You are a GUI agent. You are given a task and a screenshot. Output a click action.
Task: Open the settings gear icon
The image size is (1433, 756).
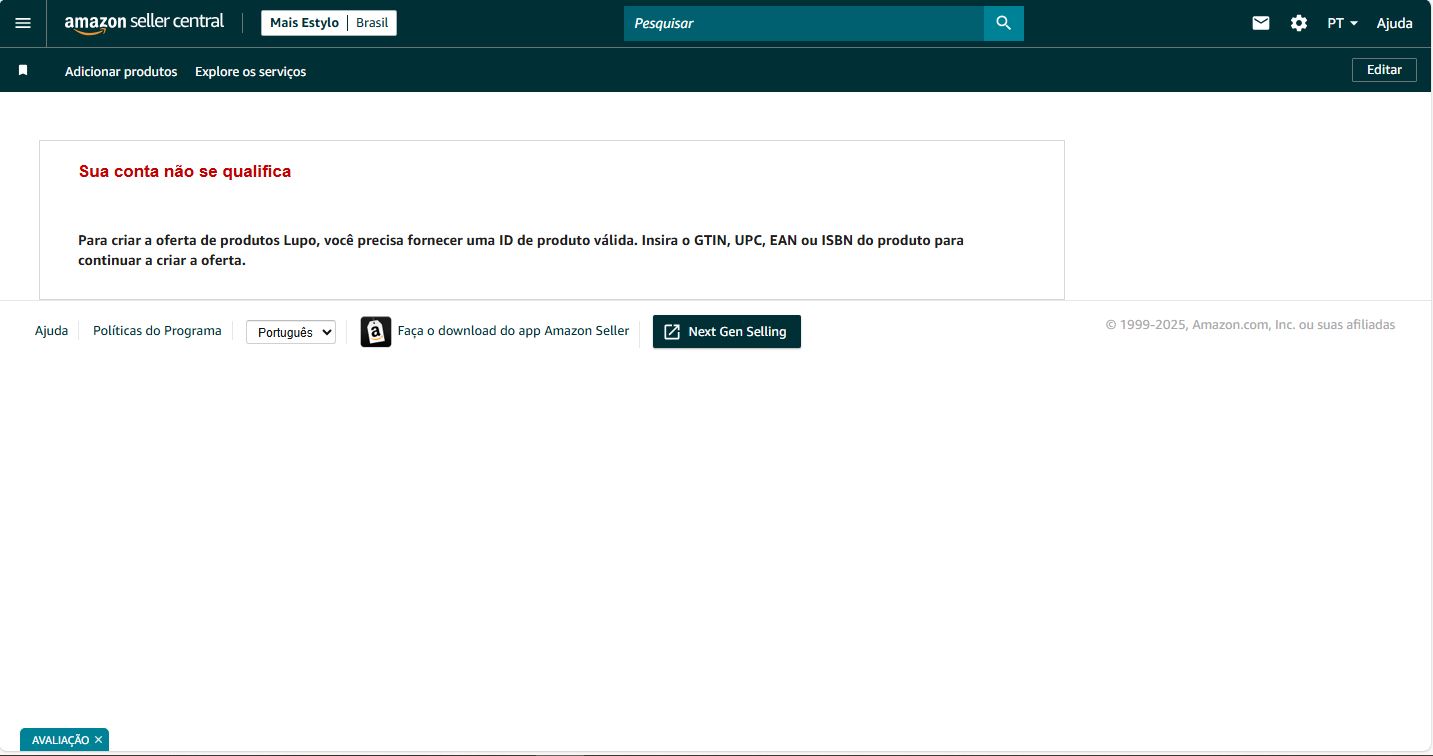[x=1299, y=23]
